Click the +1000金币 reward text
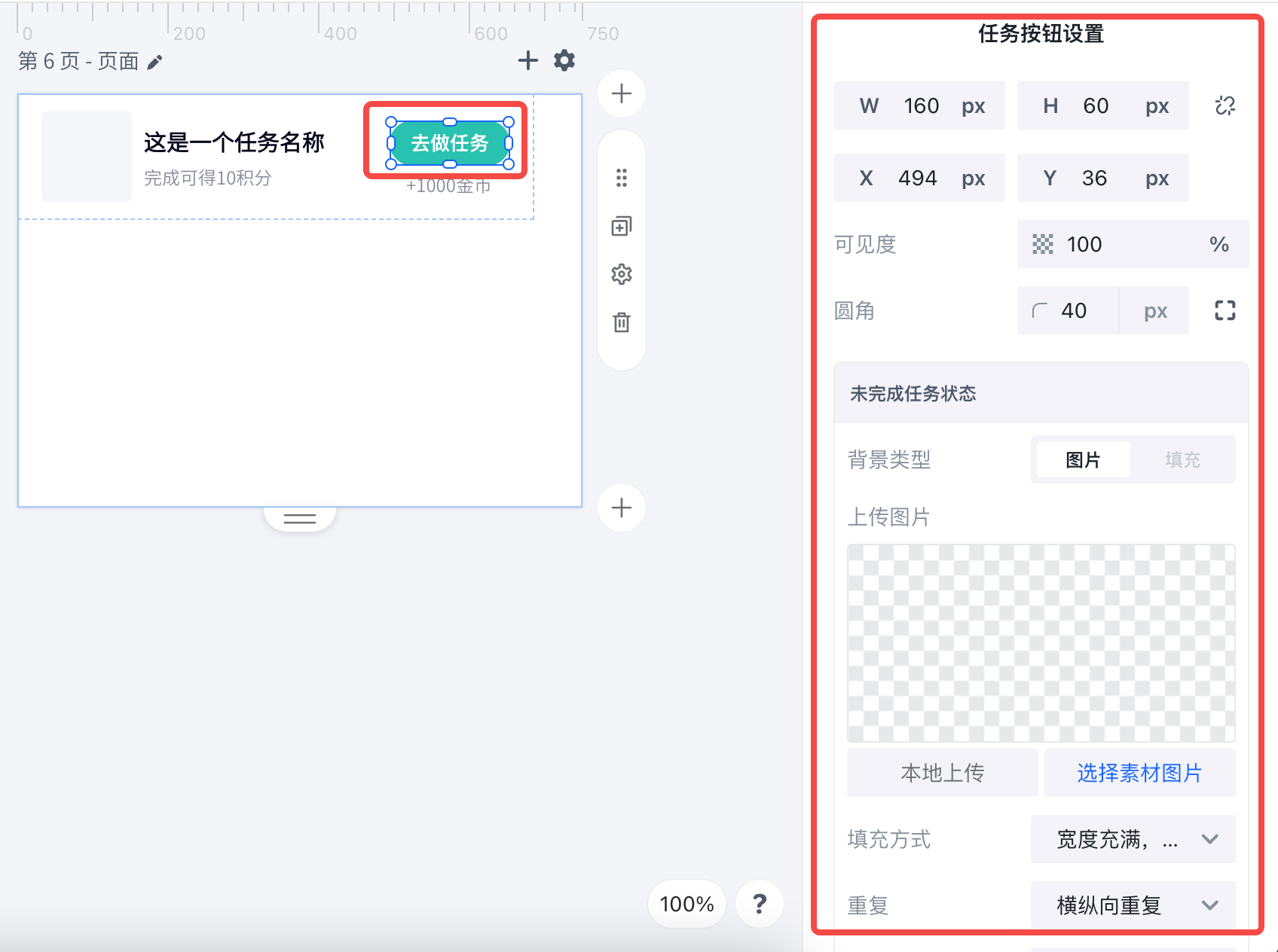This screenshot has width=1278, height=952. point(448,186)
